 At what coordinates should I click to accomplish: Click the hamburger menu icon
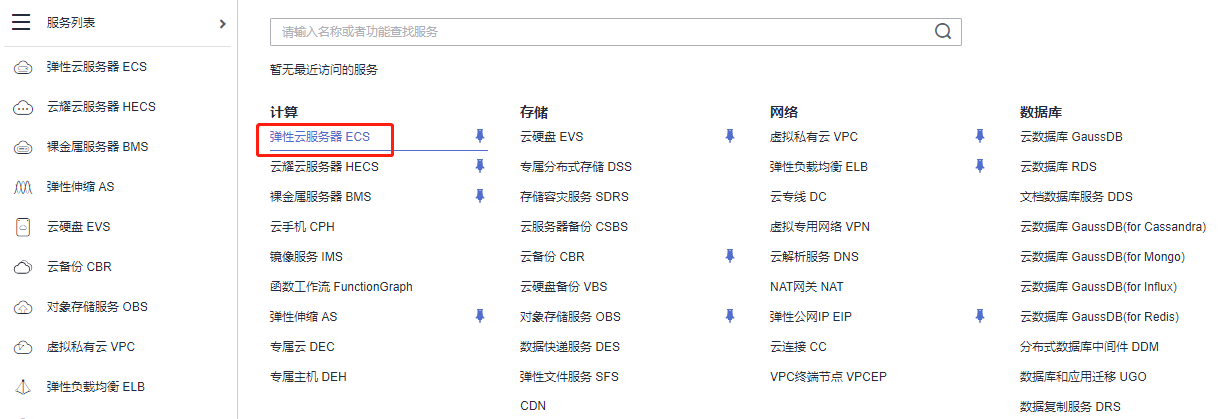point(21,22)
